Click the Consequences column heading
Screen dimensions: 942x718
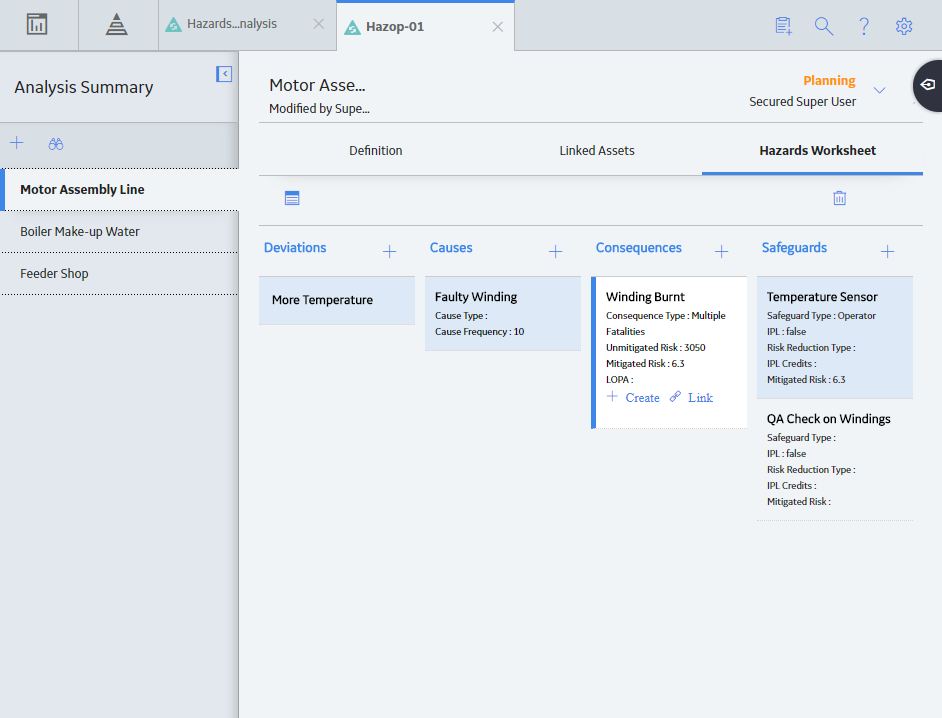click(x=639, y=248)
